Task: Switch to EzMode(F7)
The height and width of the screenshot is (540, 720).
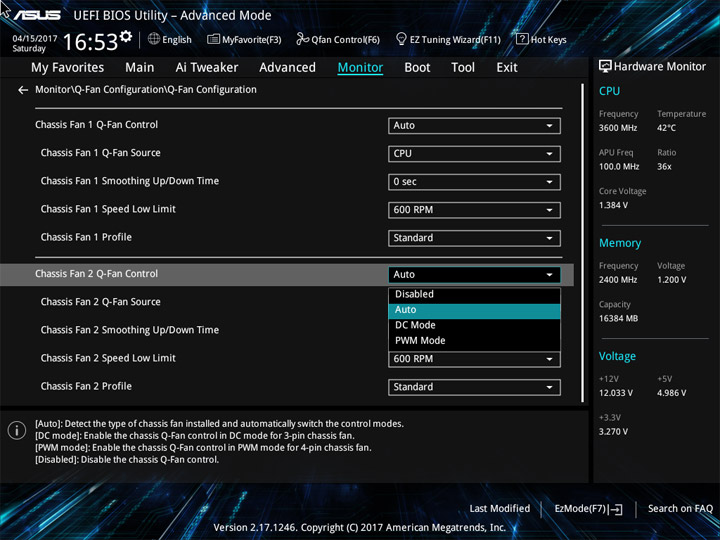Action: pos(589,509)
